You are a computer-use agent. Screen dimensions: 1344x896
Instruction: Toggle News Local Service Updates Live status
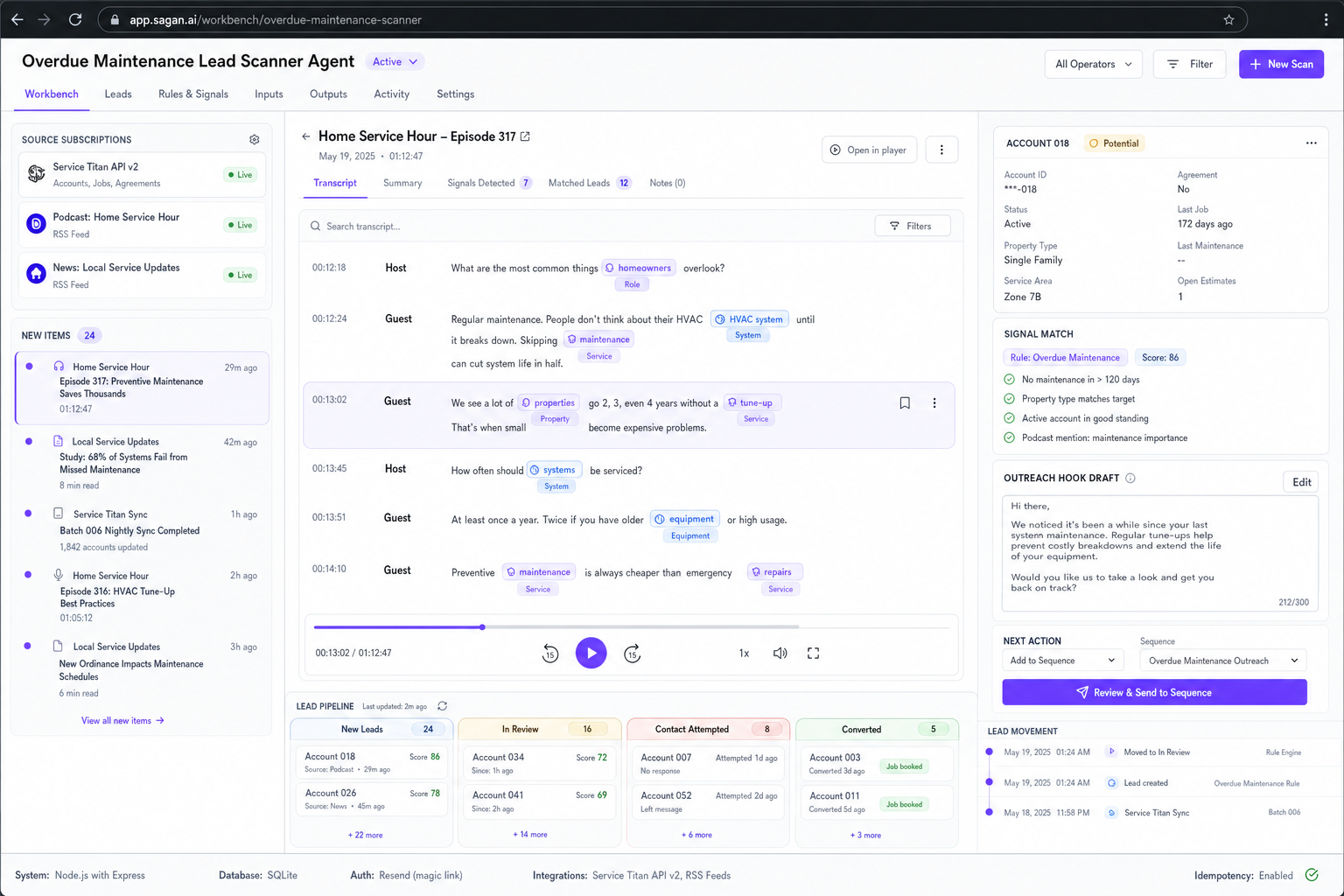point(240,275)
